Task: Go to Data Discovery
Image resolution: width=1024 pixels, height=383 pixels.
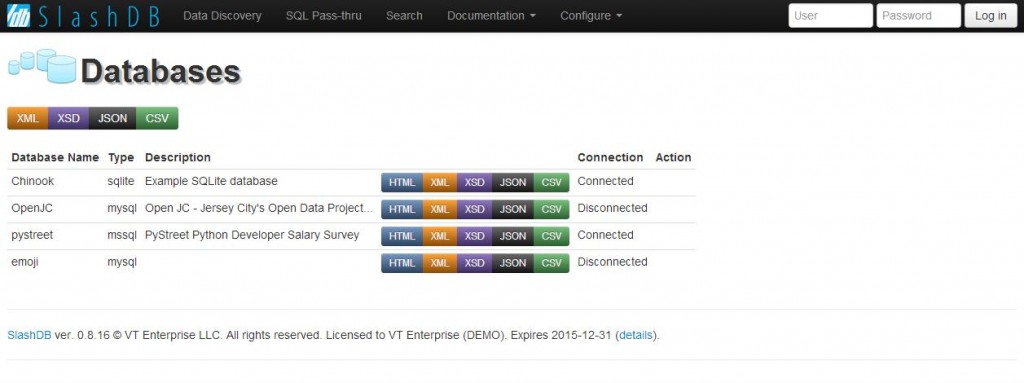Action: click(222, 16)
